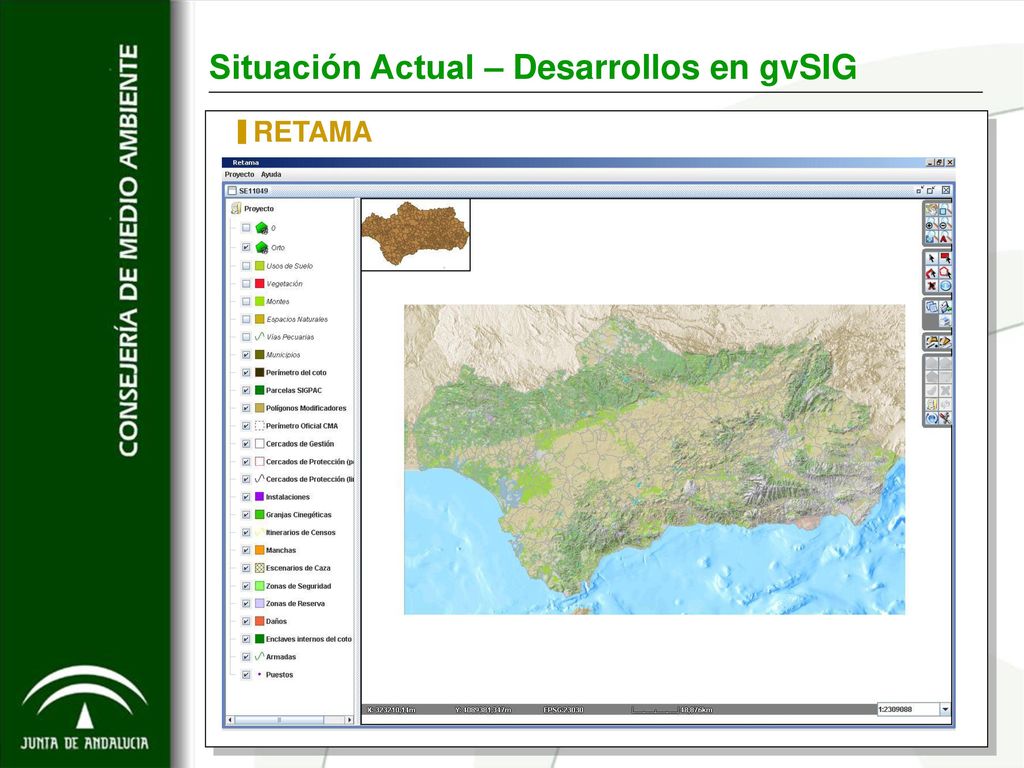
Task: Click the stacked blue layers tool
Action: (x=945, y=320)
